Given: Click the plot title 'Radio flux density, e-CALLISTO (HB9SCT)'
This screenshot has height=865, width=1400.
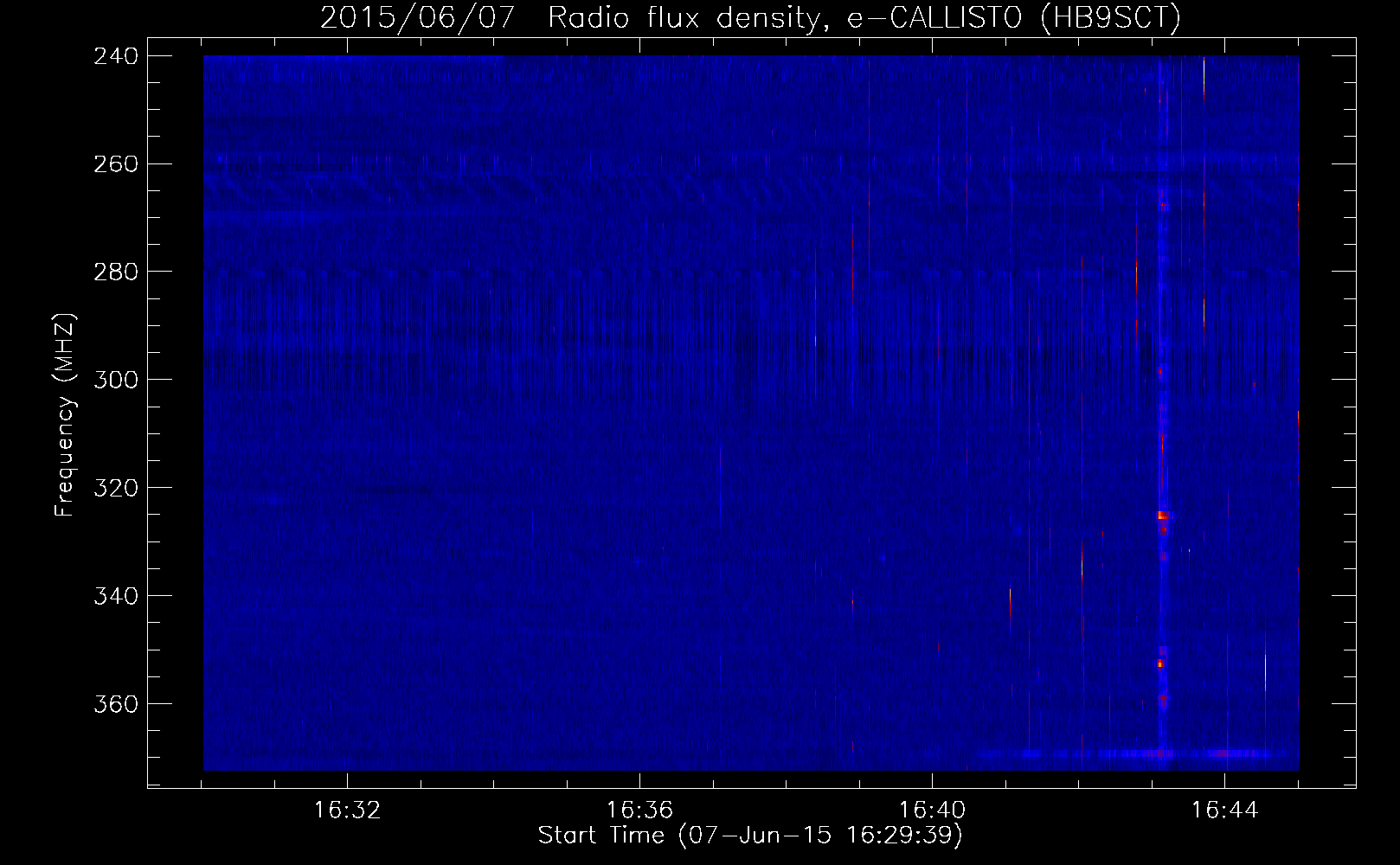Looking at the screenshot, I should click(864, 17).
